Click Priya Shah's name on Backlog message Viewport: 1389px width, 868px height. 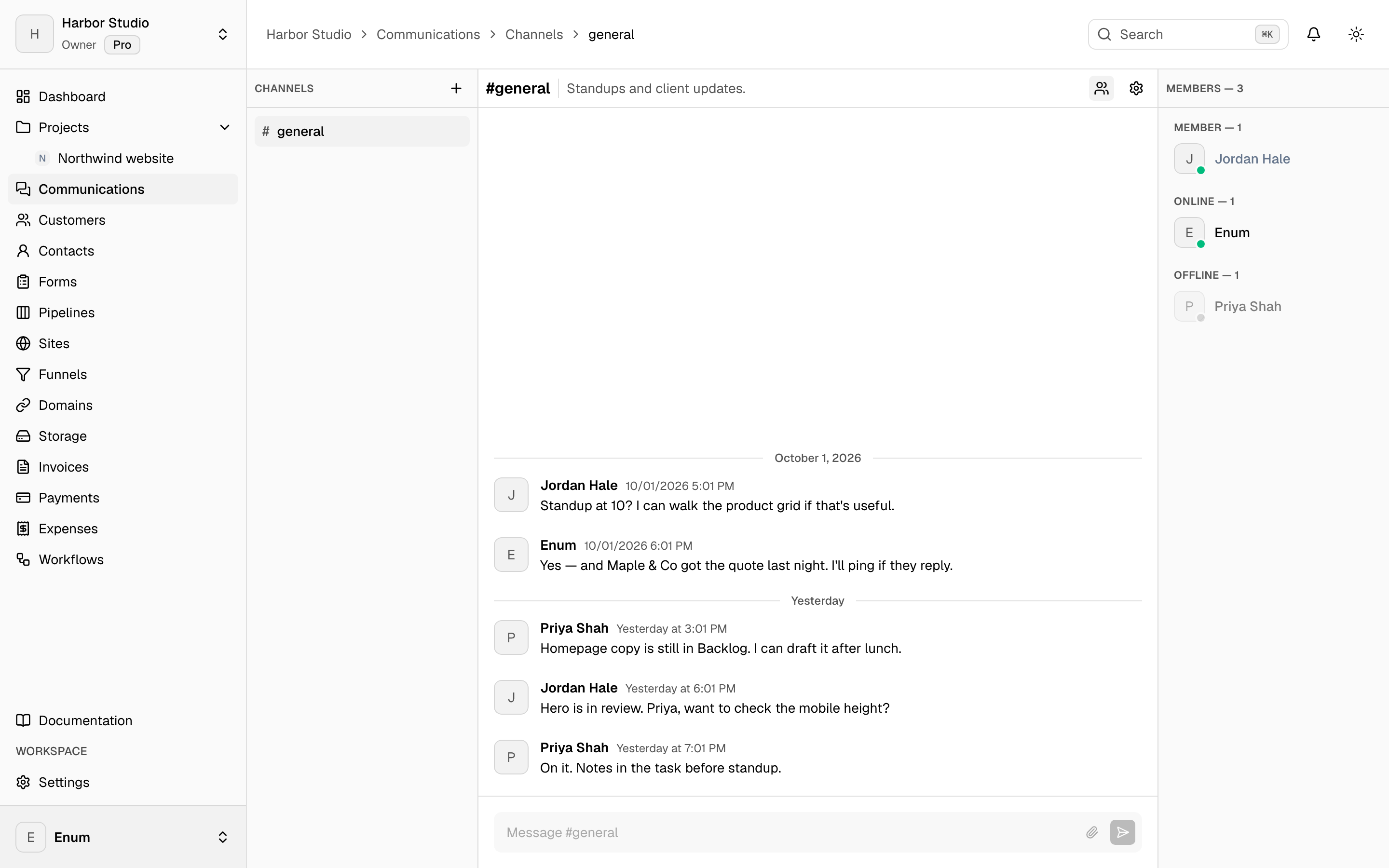point(574,628)
